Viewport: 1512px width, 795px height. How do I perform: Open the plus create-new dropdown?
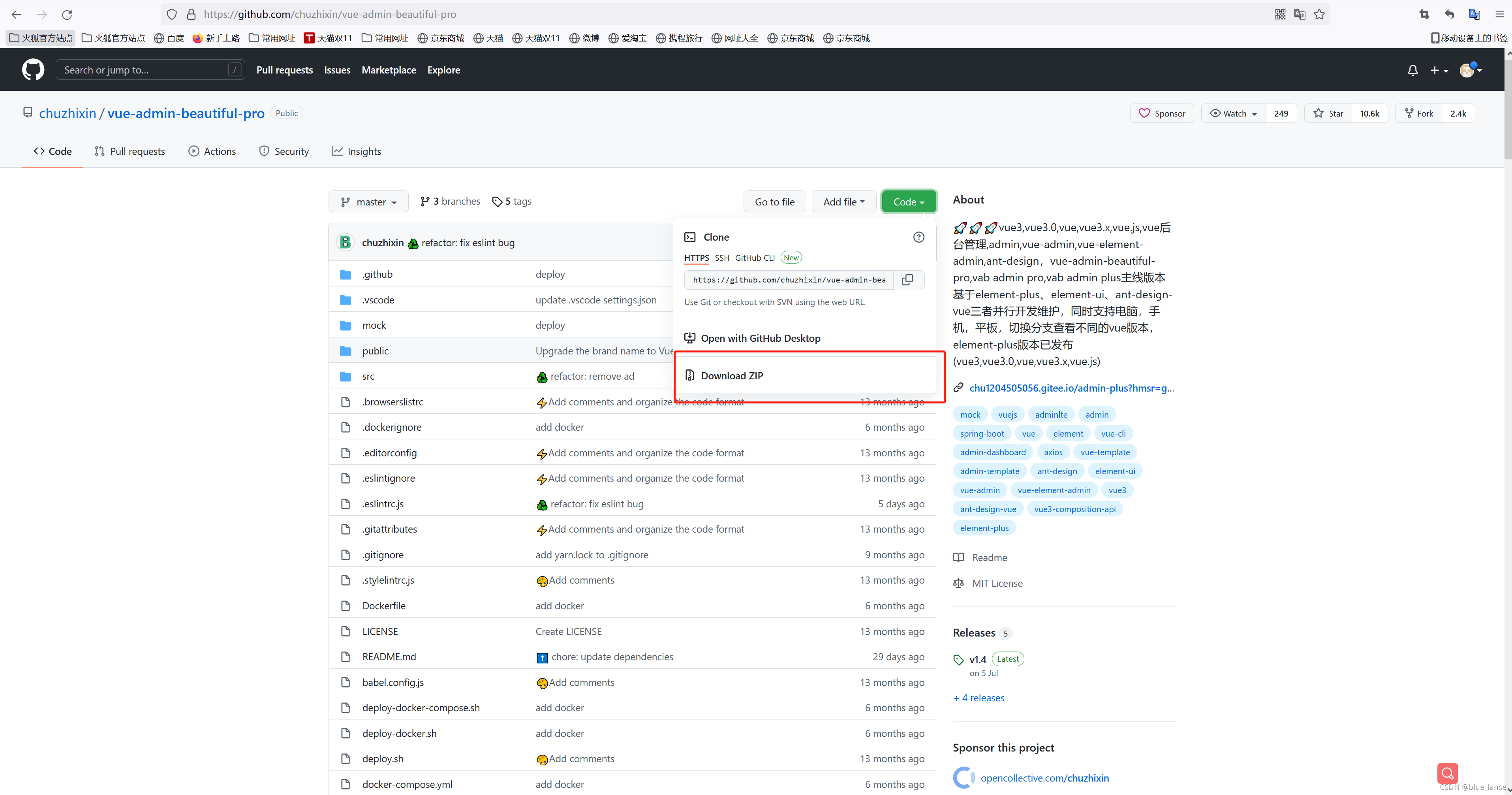click(1439, 70)
